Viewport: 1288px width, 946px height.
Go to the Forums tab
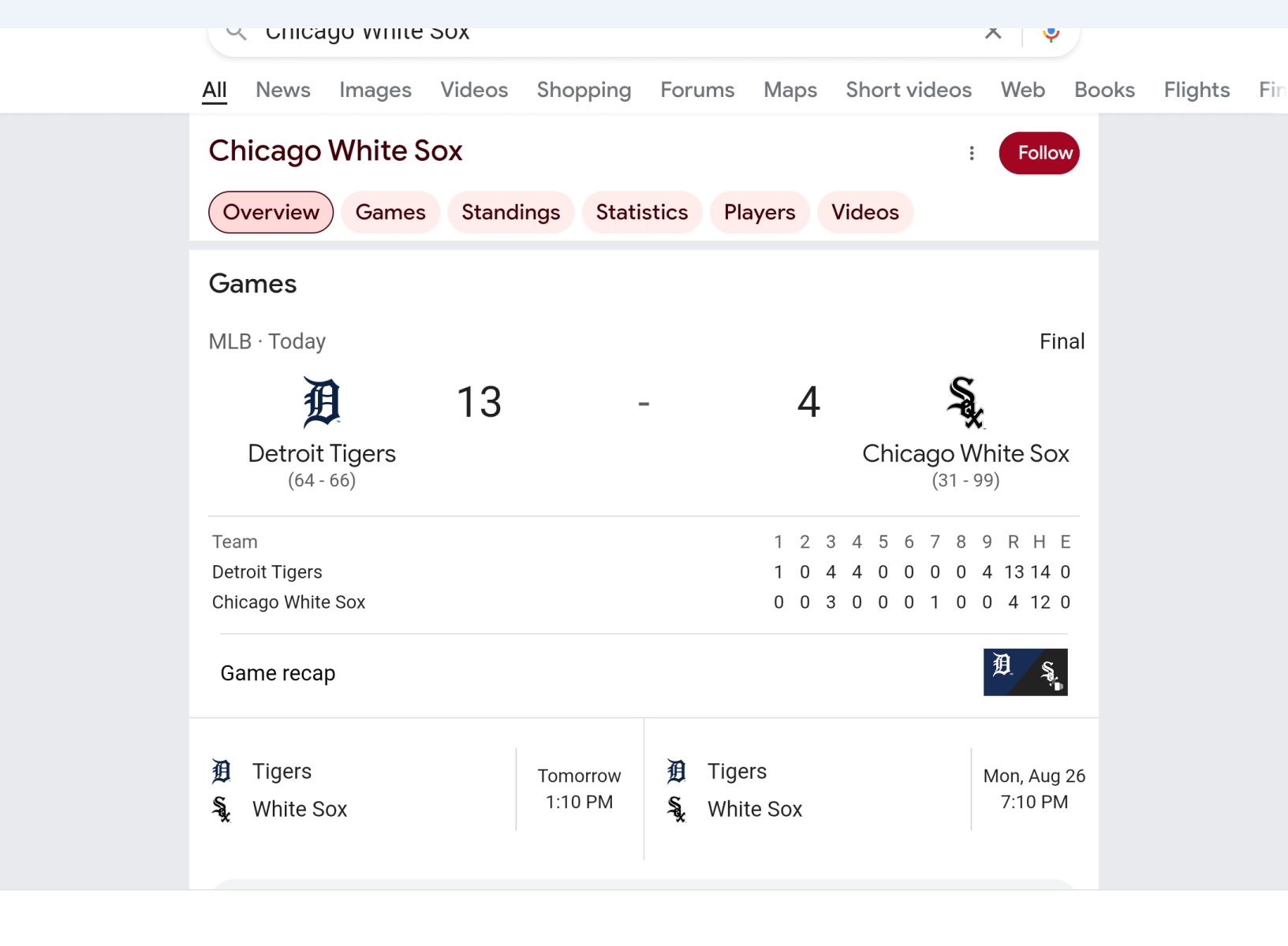[x=697, y=90]
